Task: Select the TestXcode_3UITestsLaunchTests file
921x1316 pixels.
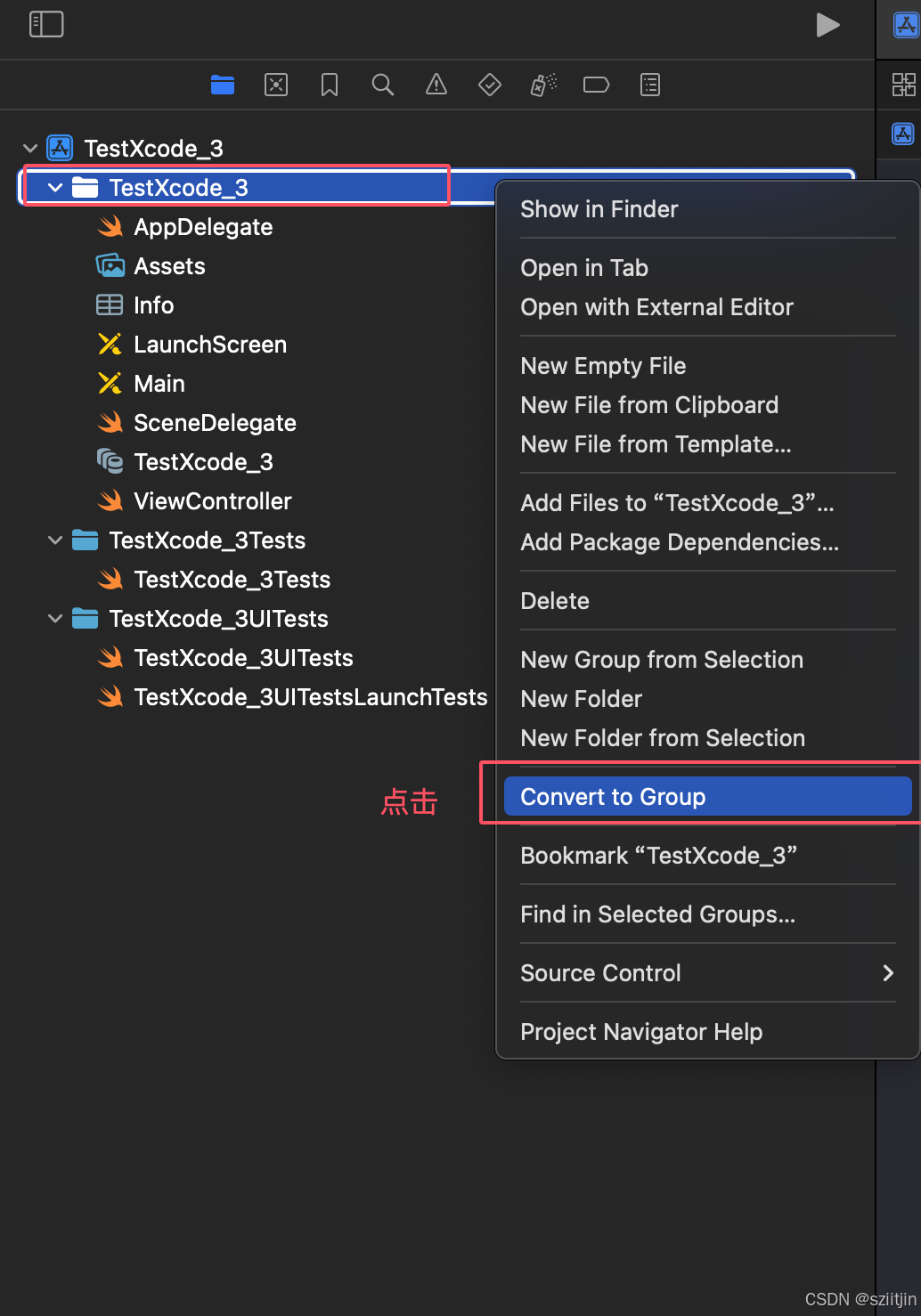Action: point(311,696)
